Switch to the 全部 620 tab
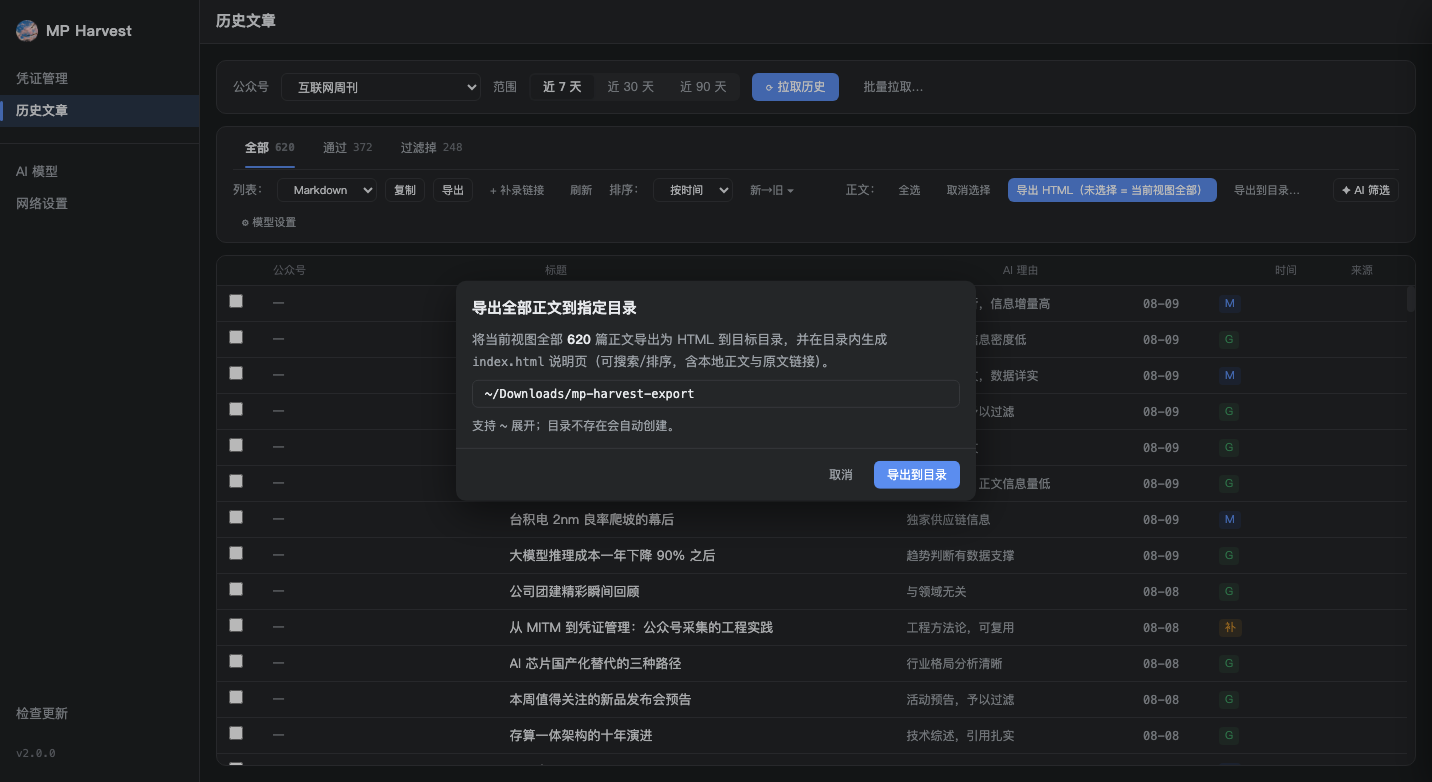1432x782 pixels. [x=270, y=148]
